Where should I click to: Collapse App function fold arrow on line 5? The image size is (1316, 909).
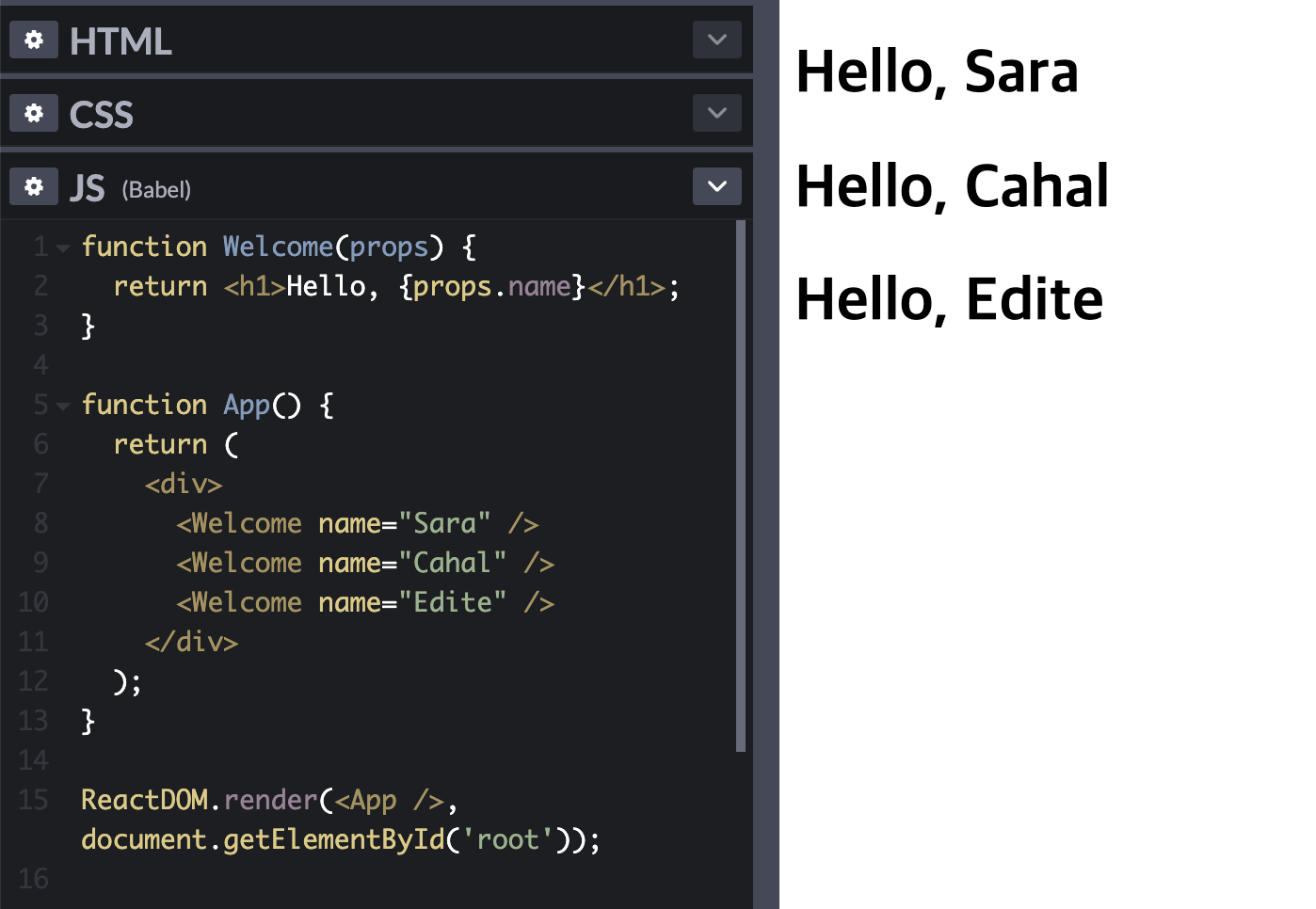point(63,407)
